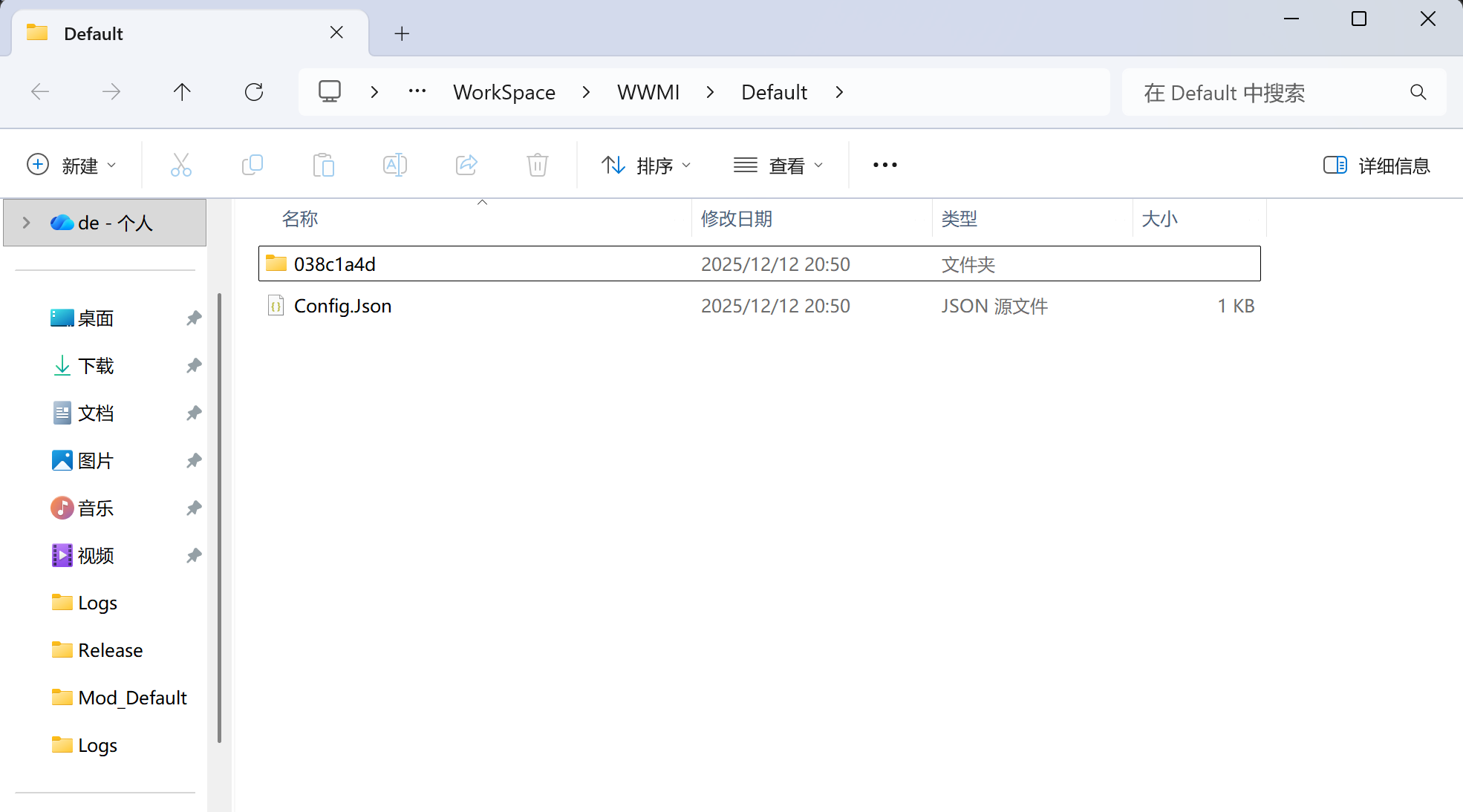
Task: Open the 查看 view dropdown
Action: coord(778,166)
